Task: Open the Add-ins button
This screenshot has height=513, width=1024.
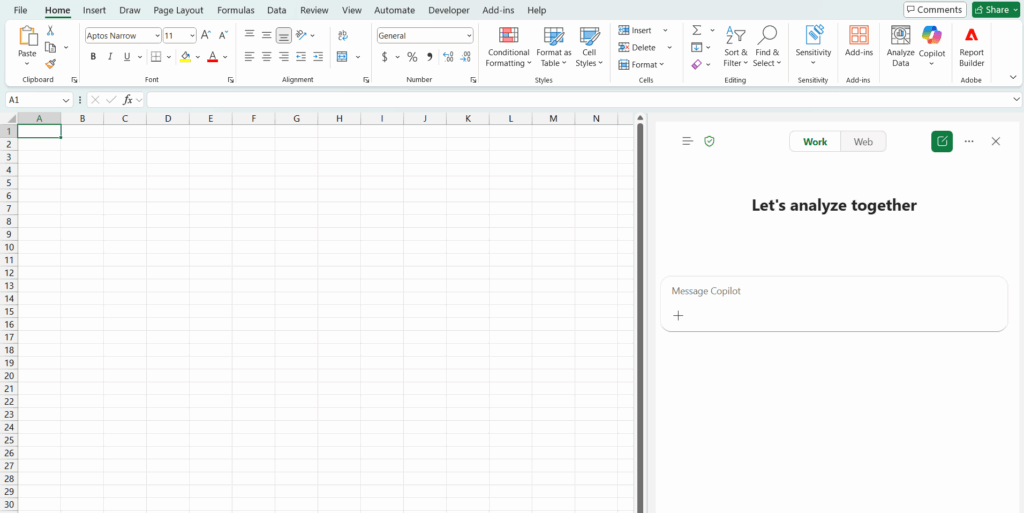Action: click(x=859, y=42)
